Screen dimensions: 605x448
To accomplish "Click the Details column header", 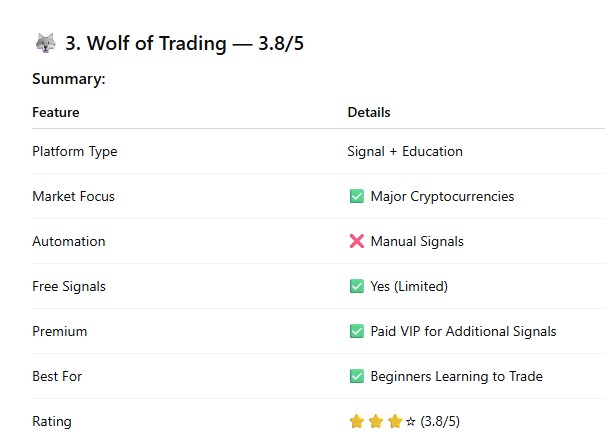I will point(369,112).
